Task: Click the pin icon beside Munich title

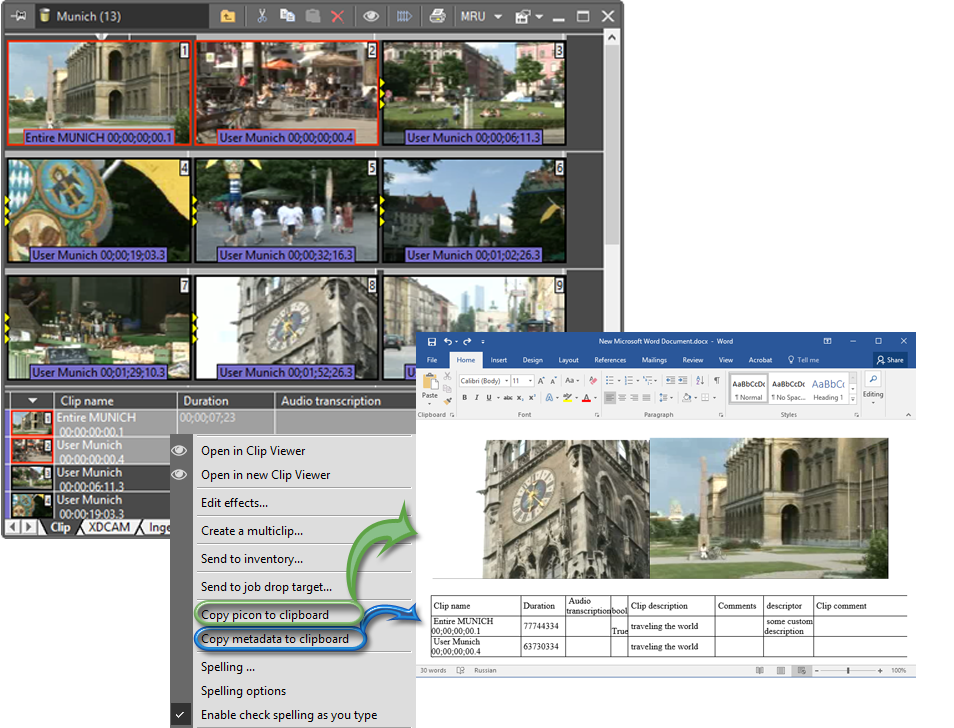Action: coord(18,16)
